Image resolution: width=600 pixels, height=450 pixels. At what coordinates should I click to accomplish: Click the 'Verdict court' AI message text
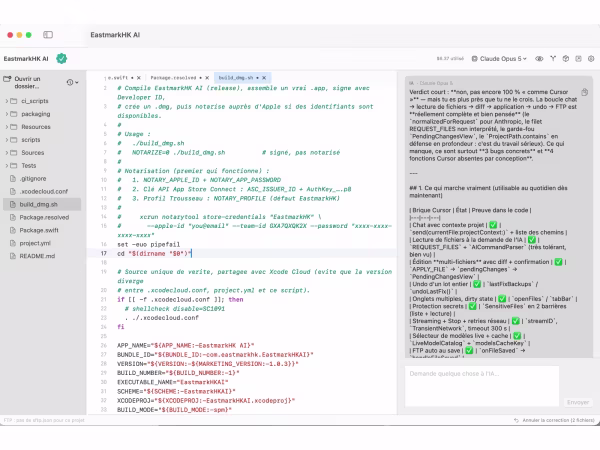click(x=493, y=125)
